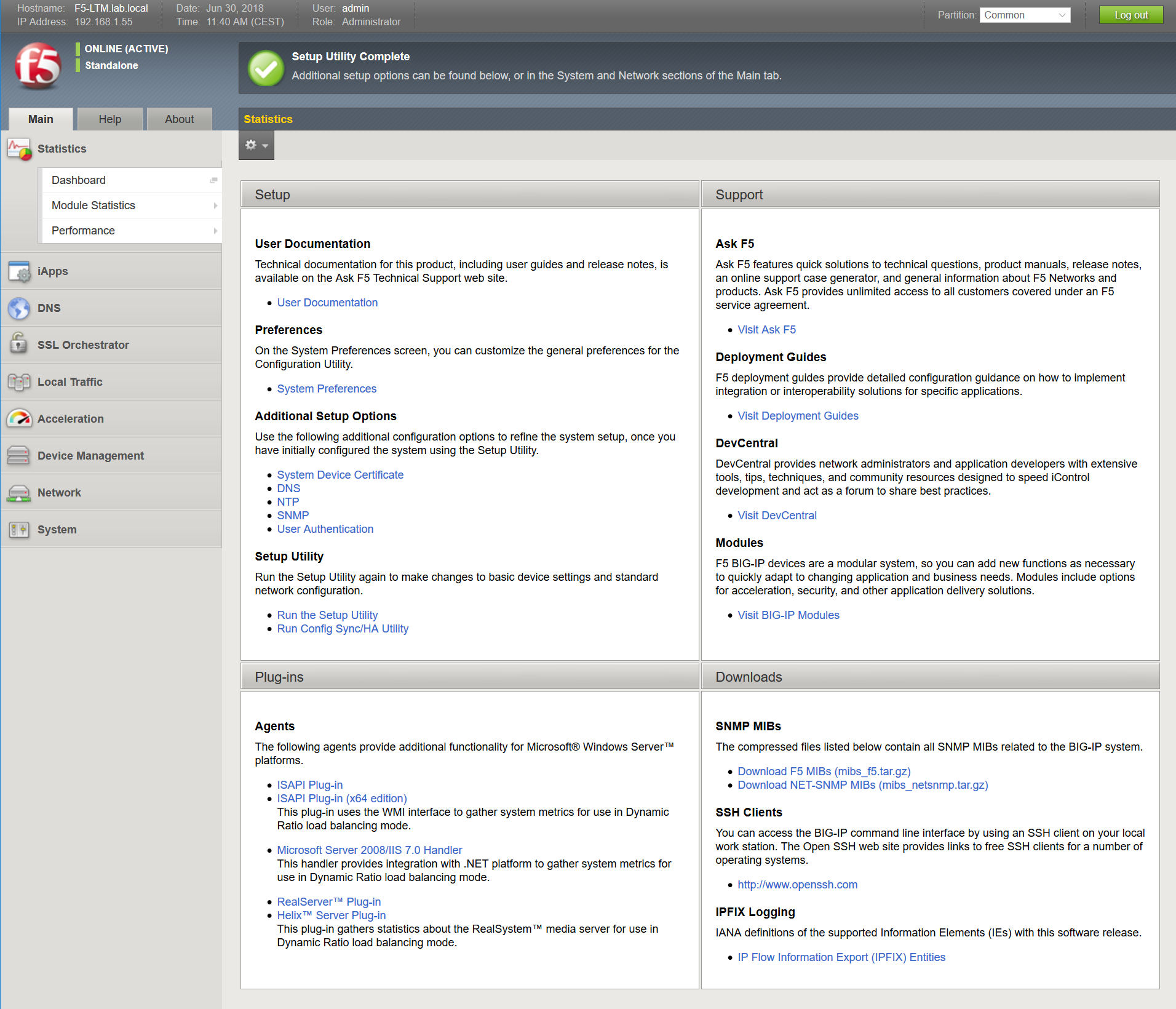Switch to the Main tab

[41, 119]
